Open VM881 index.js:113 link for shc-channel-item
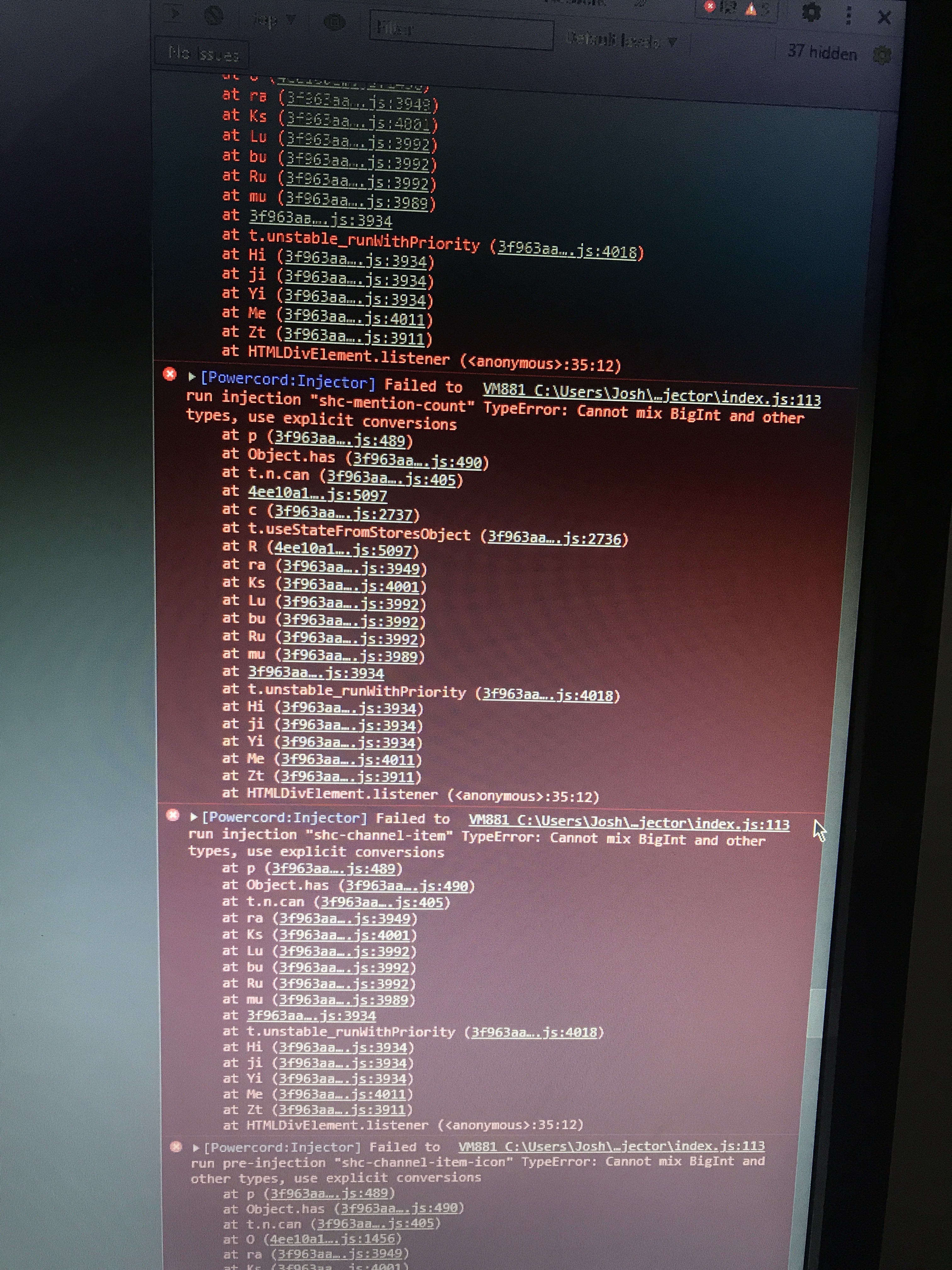 [x=629, y=823]
